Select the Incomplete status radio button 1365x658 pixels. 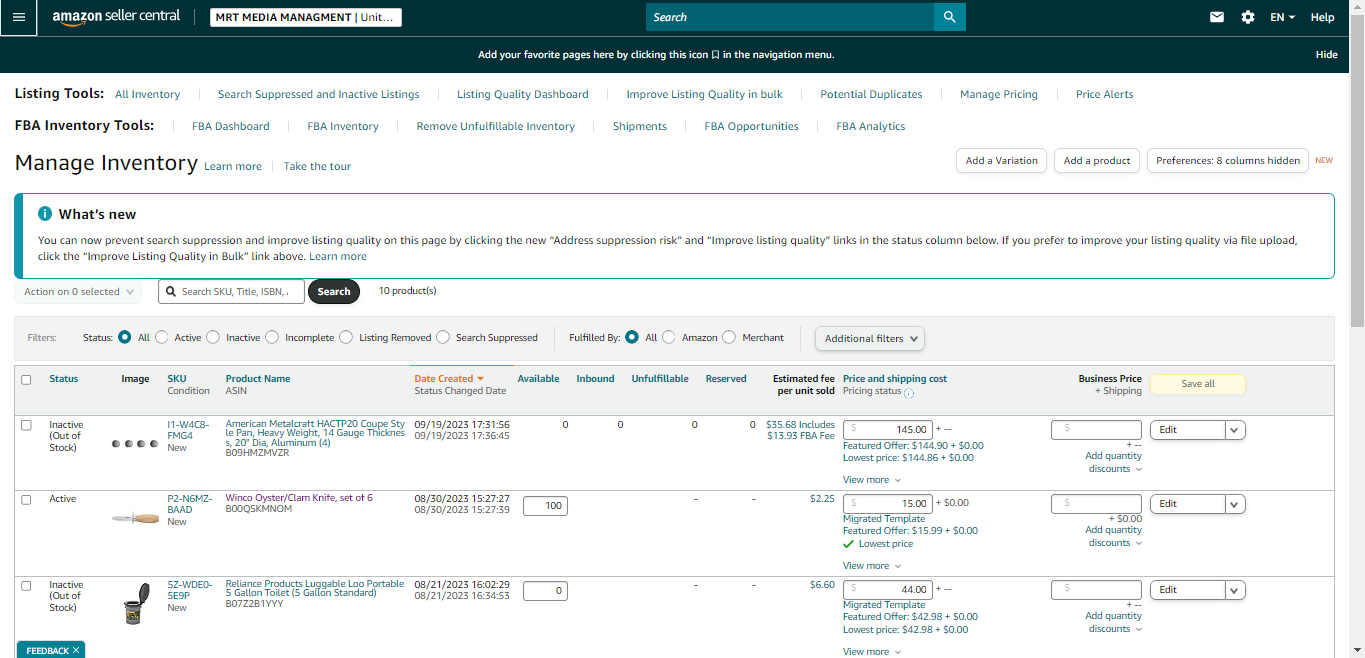point(272,337)
